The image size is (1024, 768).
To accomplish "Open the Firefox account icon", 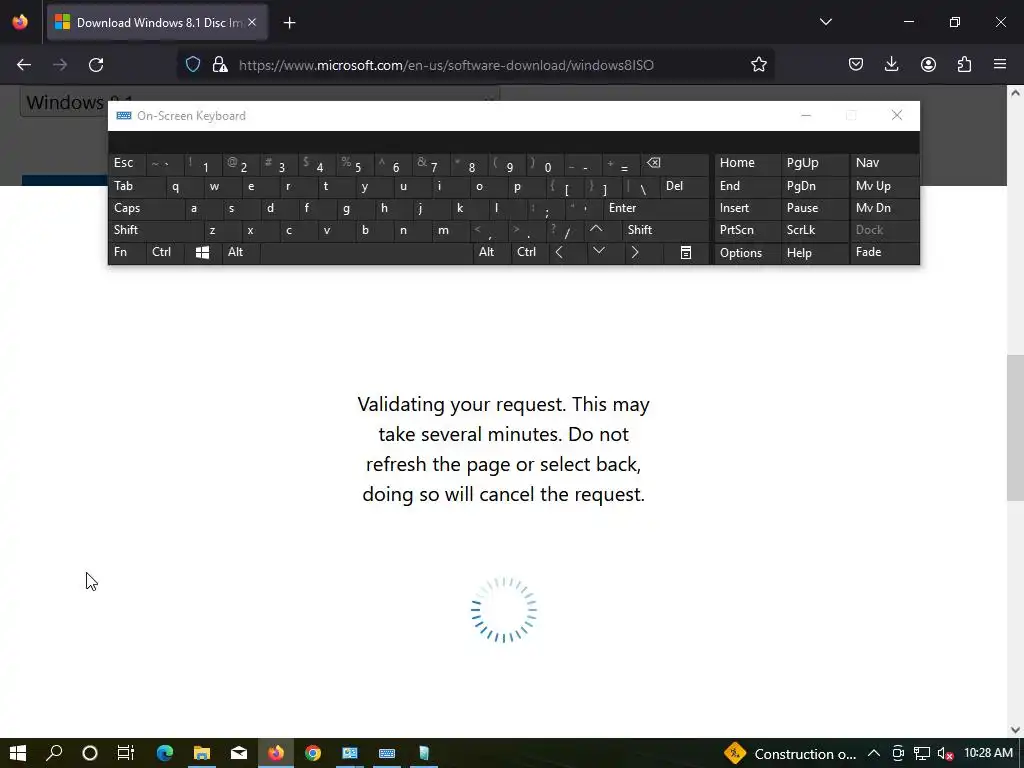I will click(x=928, y=65).
